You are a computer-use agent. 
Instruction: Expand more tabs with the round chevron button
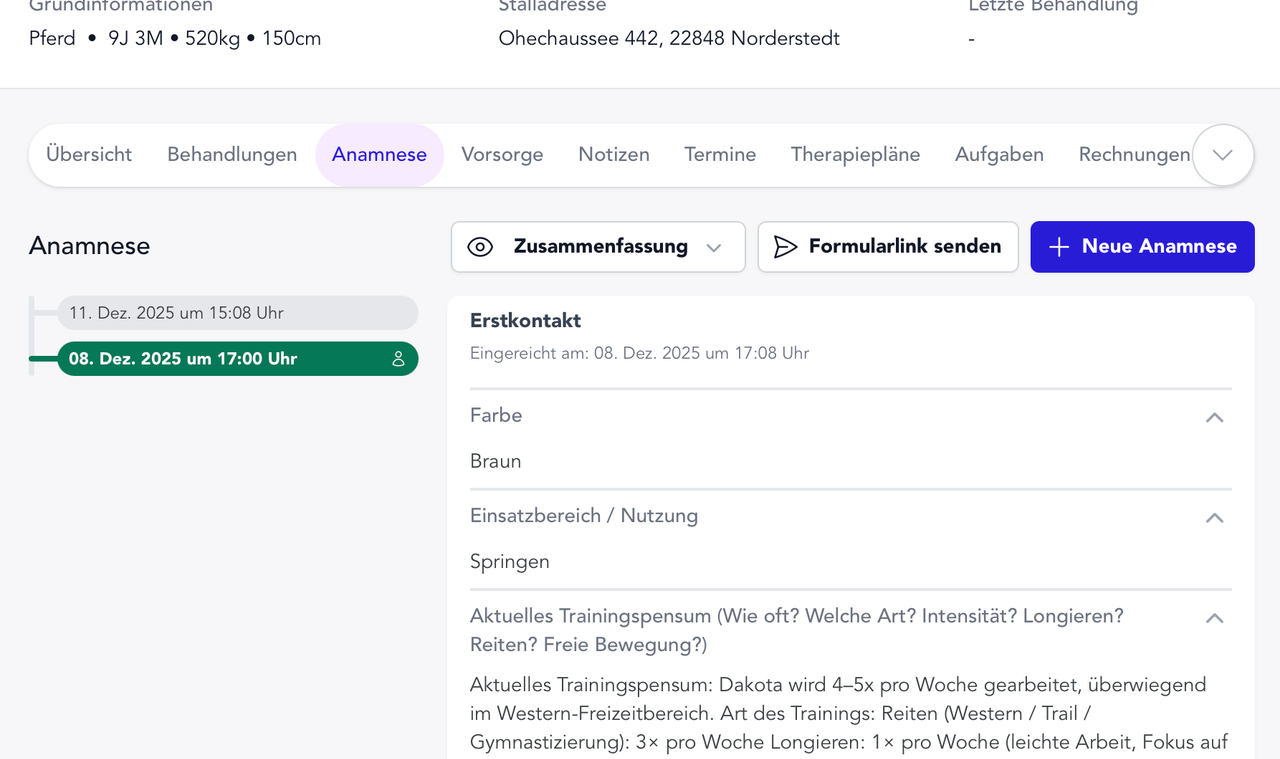[1223, 155]
